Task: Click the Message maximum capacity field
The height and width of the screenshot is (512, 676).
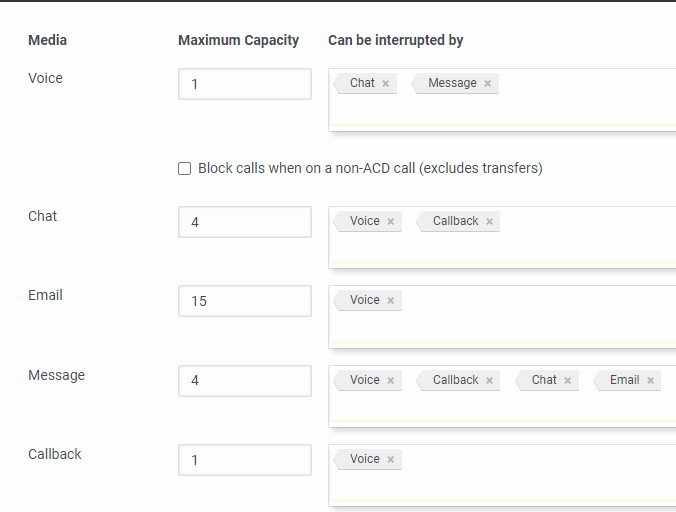Action: (x=245, y=381)
